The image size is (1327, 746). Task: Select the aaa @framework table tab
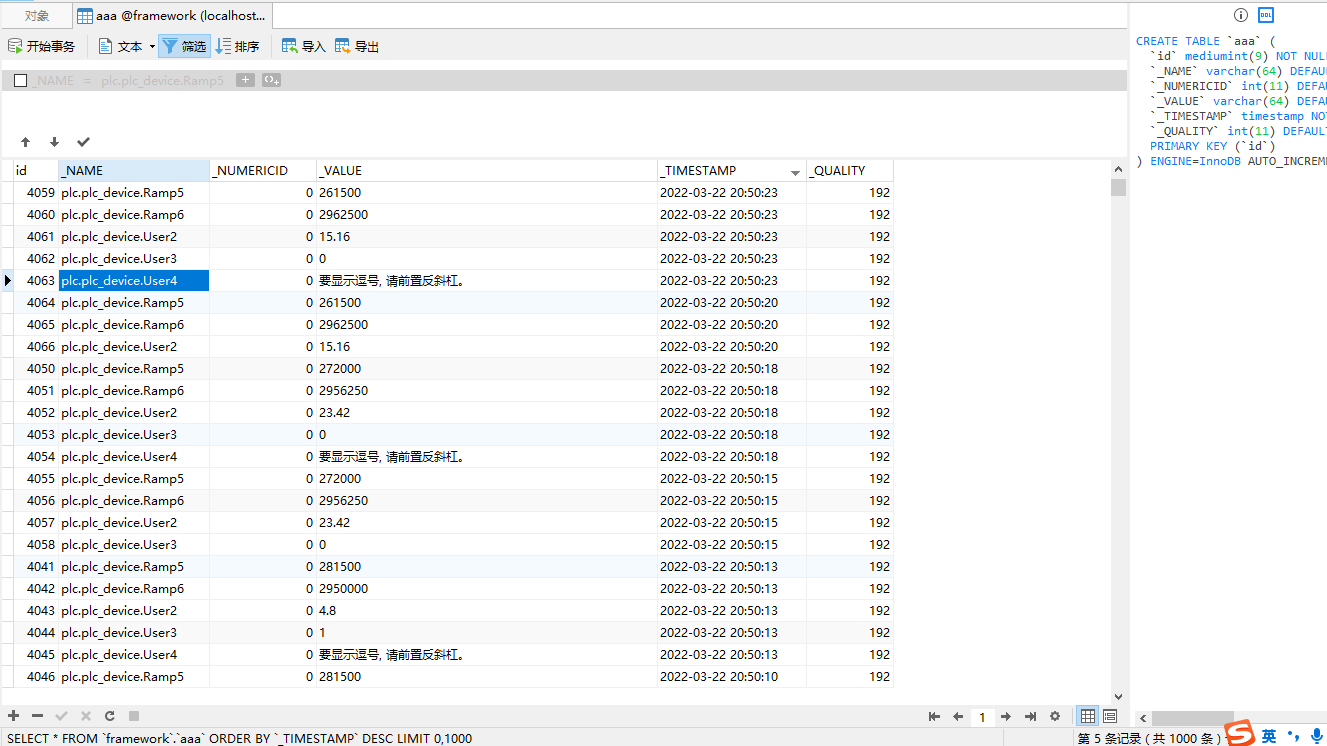(x=170, y=15)
